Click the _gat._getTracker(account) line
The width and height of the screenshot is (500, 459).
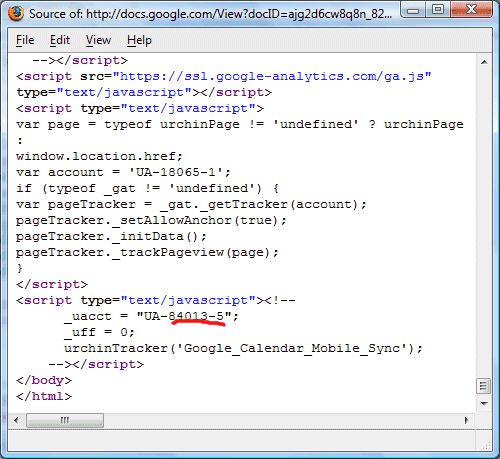click(191, 204)
